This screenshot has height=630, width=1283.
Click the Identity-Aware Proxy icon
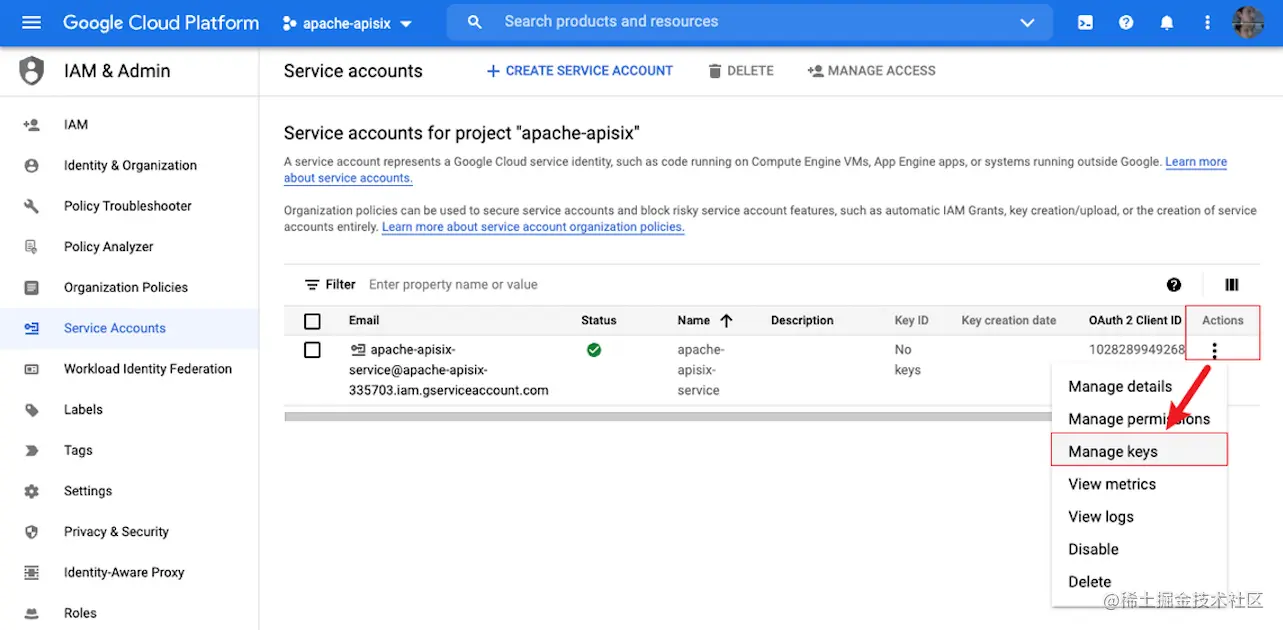click(x=31, y=573)
